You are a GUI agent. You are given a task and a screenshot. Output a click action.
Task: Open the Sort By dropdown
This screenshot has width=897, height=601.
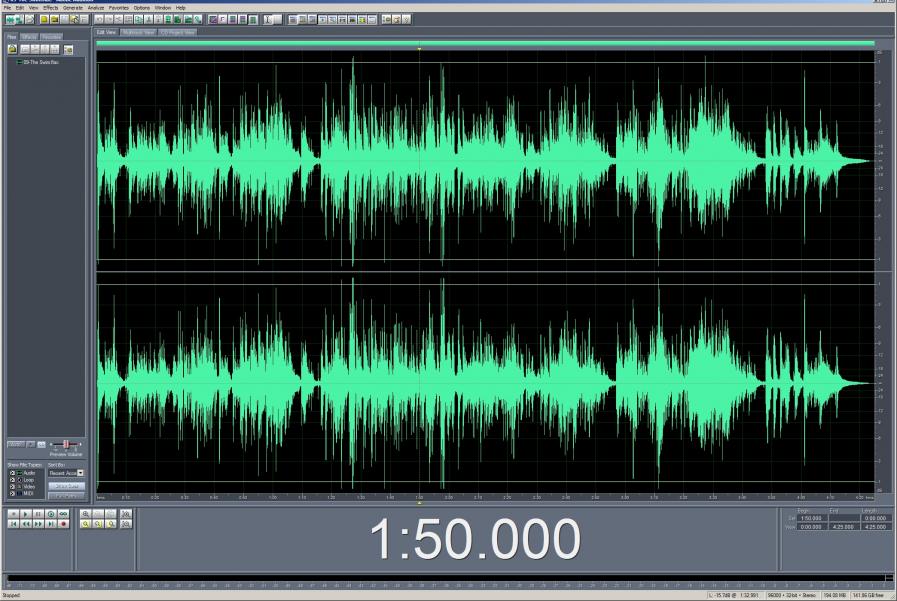point(81,473)
